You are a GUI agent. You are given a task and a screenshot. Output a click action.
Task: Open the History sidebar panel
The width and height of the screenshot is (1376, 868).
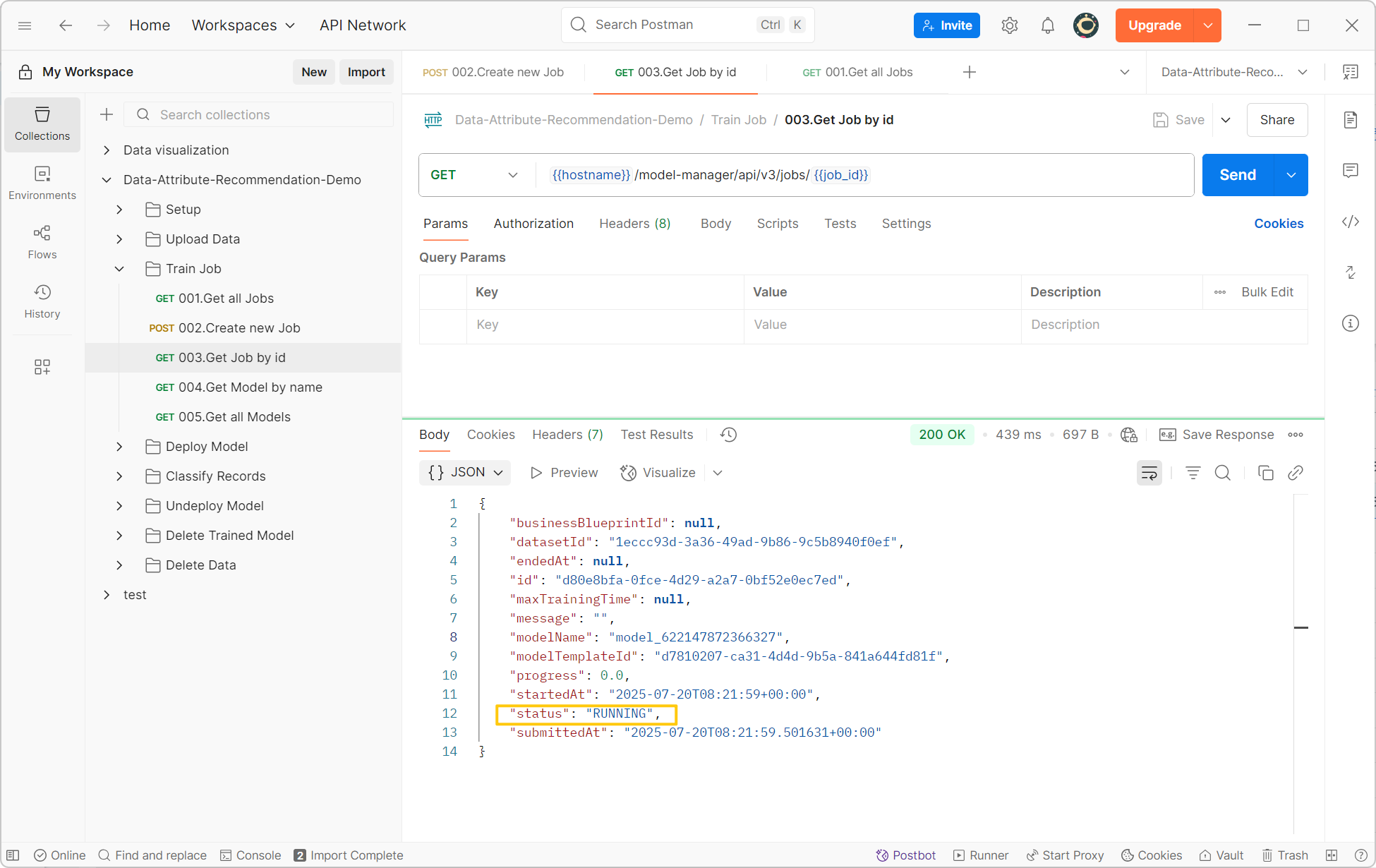click(42, 302)
